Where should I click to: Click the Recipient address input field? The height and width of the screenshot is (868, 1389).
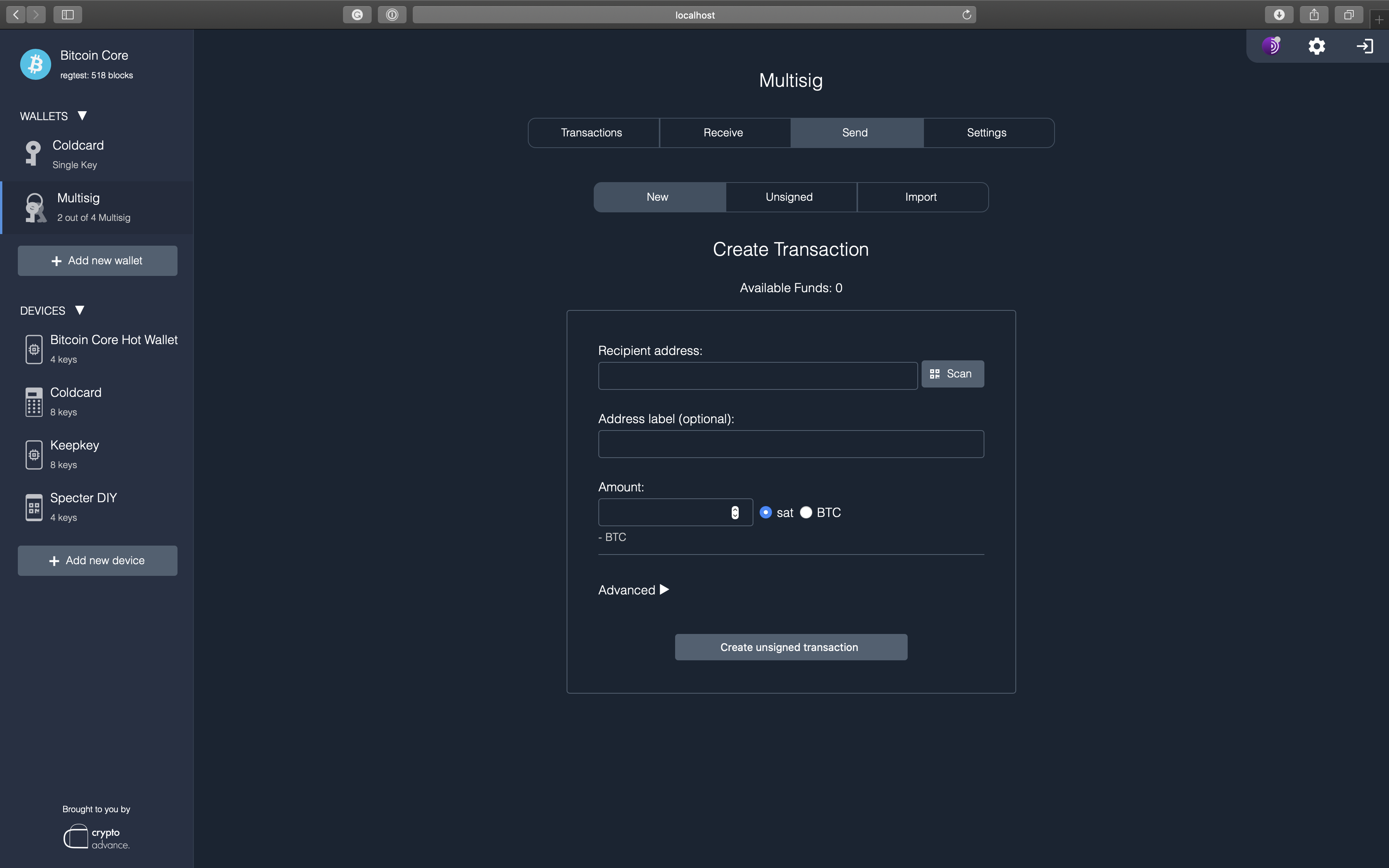[x=758, y=375]
